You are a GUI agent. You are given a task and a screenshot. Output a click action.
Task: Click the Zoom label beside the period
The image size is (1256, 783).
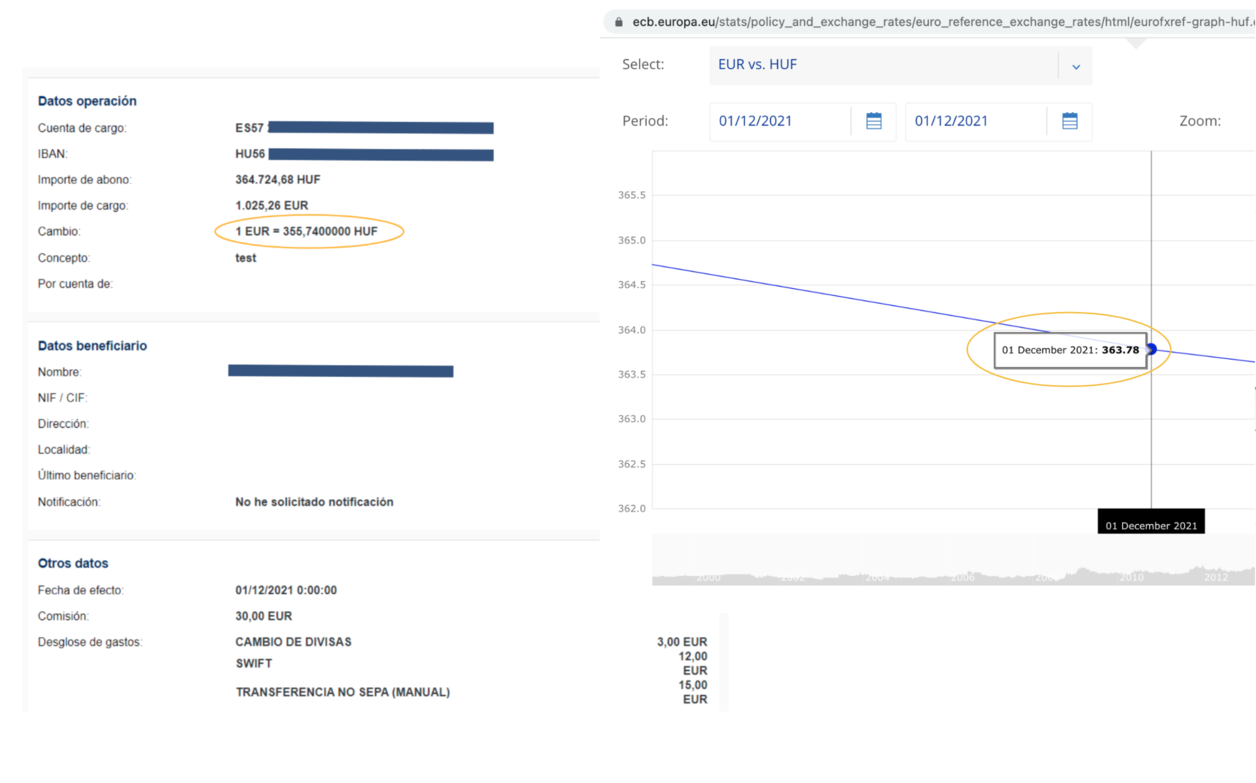click(x=1199, y=121)
